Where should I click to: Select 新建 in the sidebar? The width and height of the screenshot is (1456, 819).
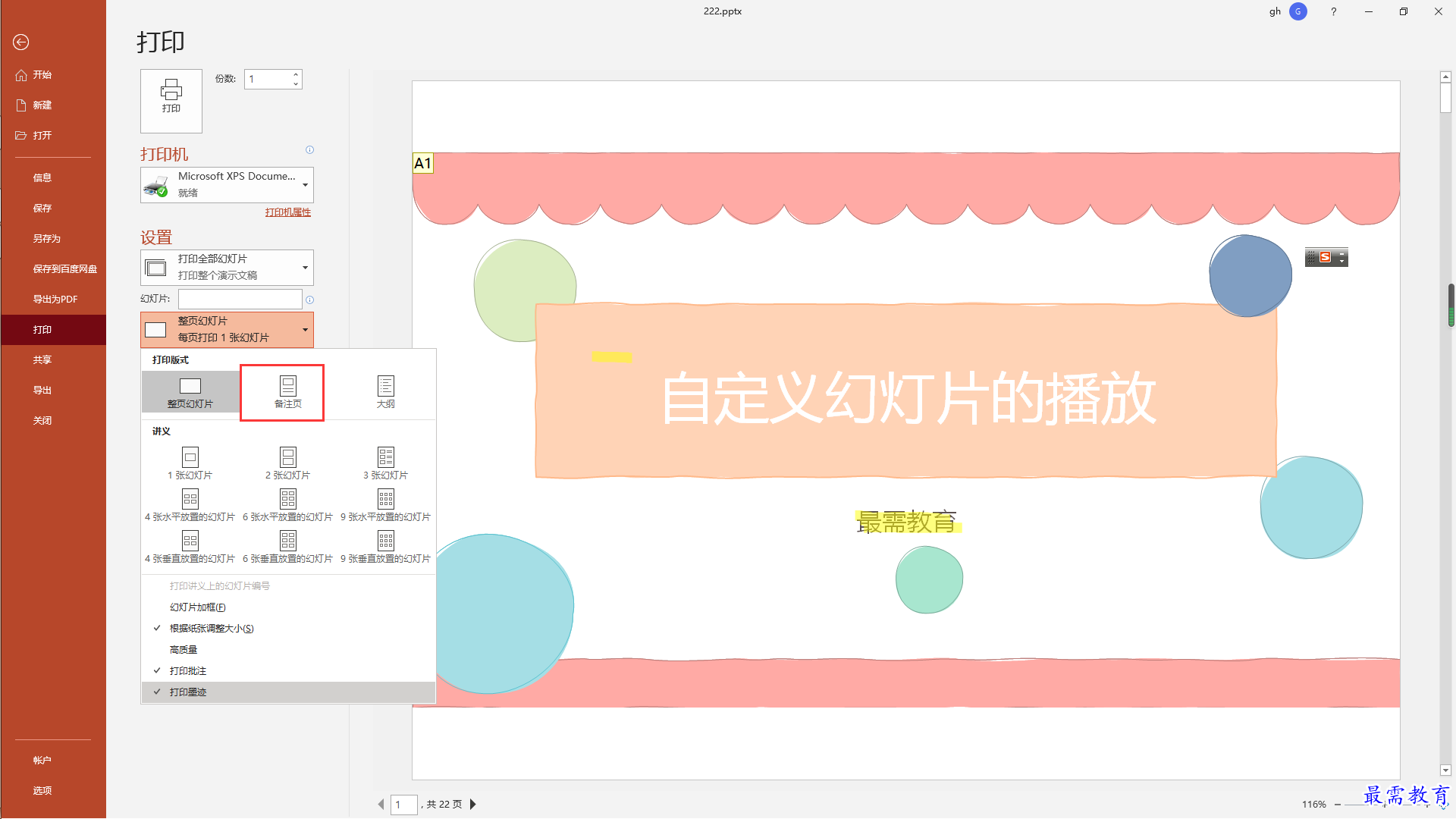[42, 105]
